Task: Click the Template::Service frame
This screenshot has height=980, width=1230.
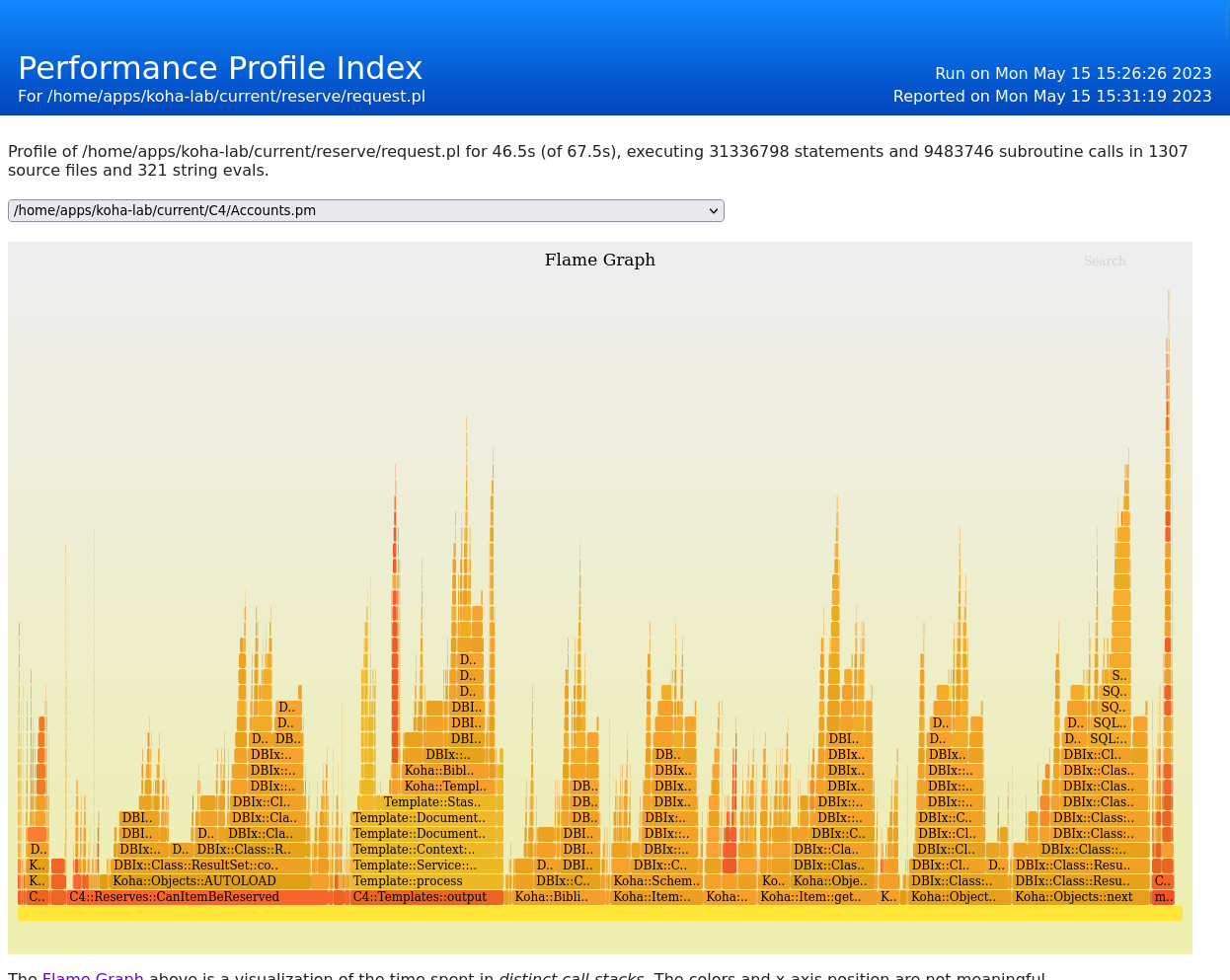Action: click(415, 866)
